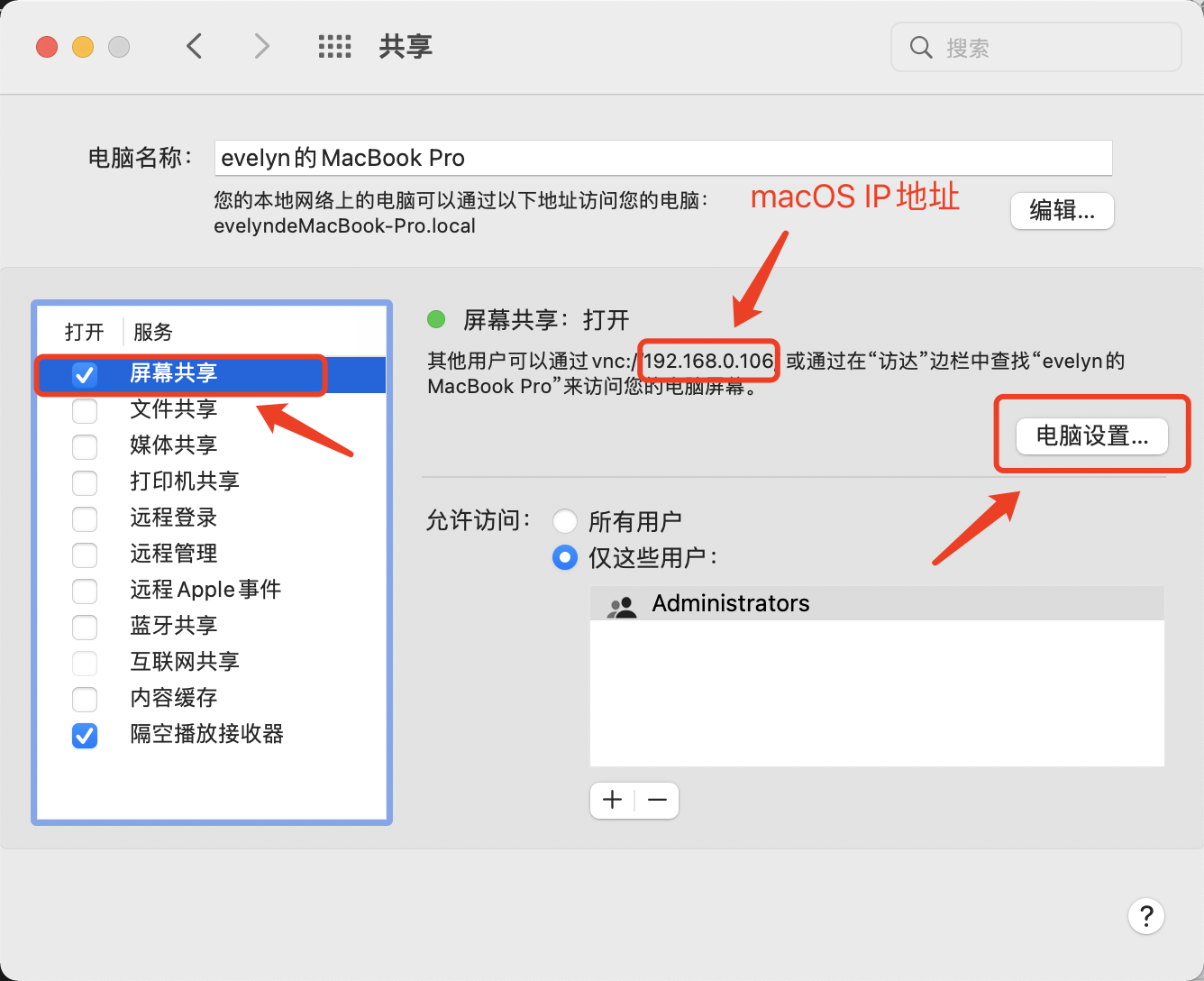Image resolution: width=1204 pixels, height=981 pixels.
Task: Enable the 文件共享 checkbox
Action: [85, 411]
